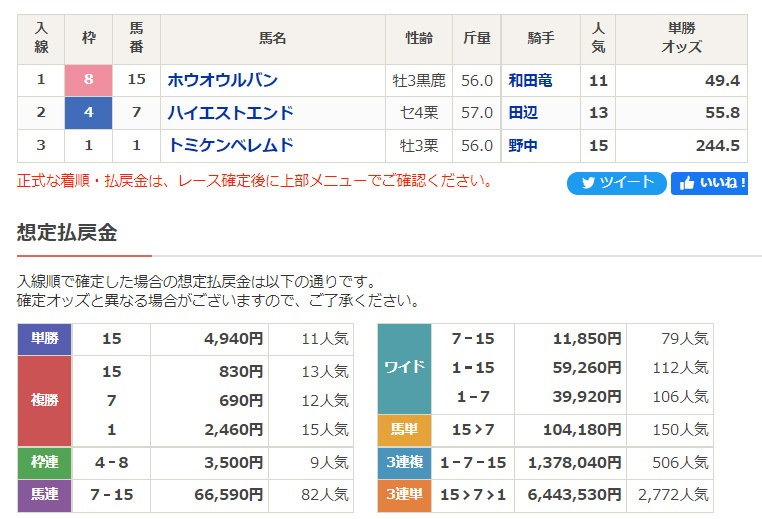This screenshot has height=519, width=762.
Task: Click the pink frame number 8 cell
Action: [88, 80]
